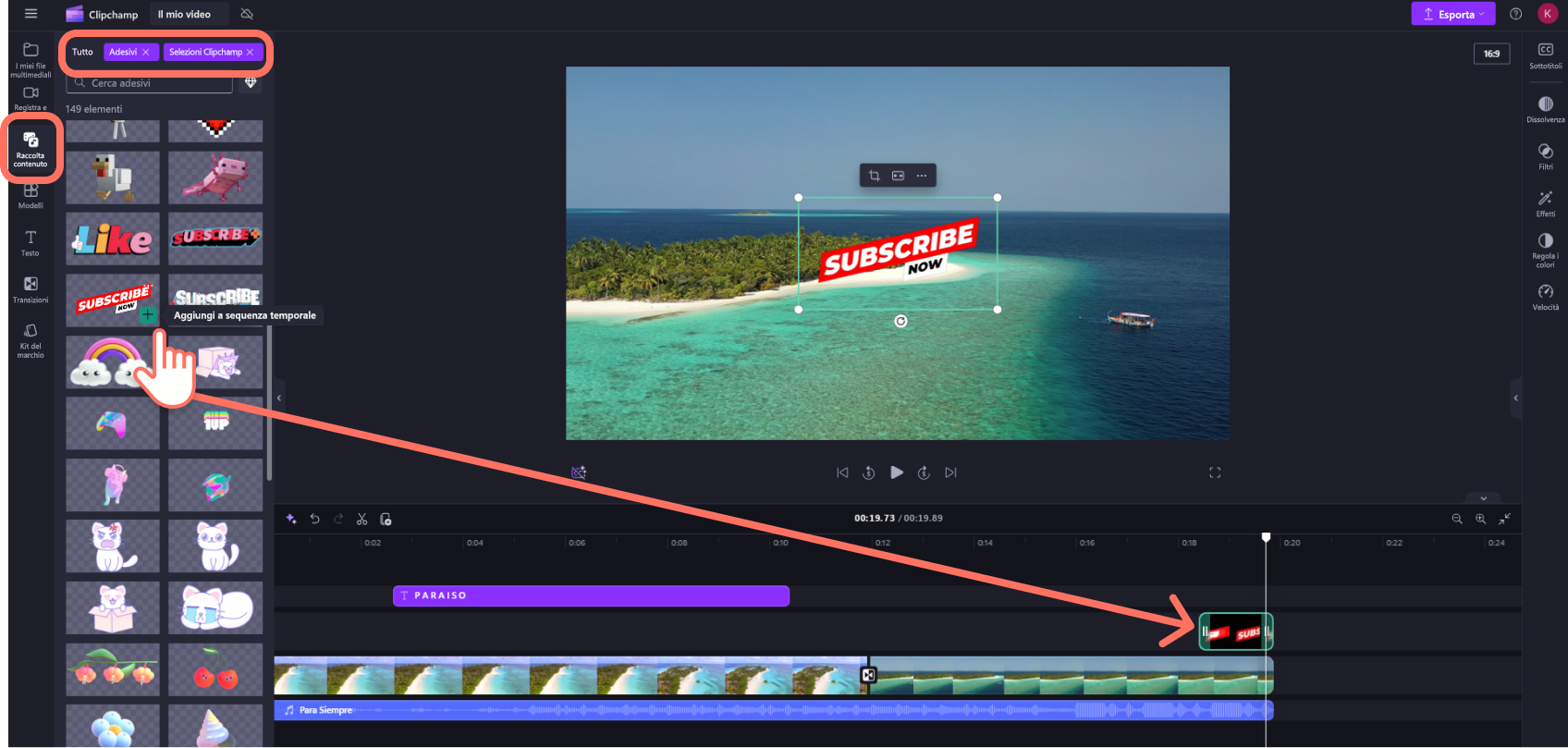Forward five seconds
Viewport: 1568px width, 748px height.
(x=924, y=472)
